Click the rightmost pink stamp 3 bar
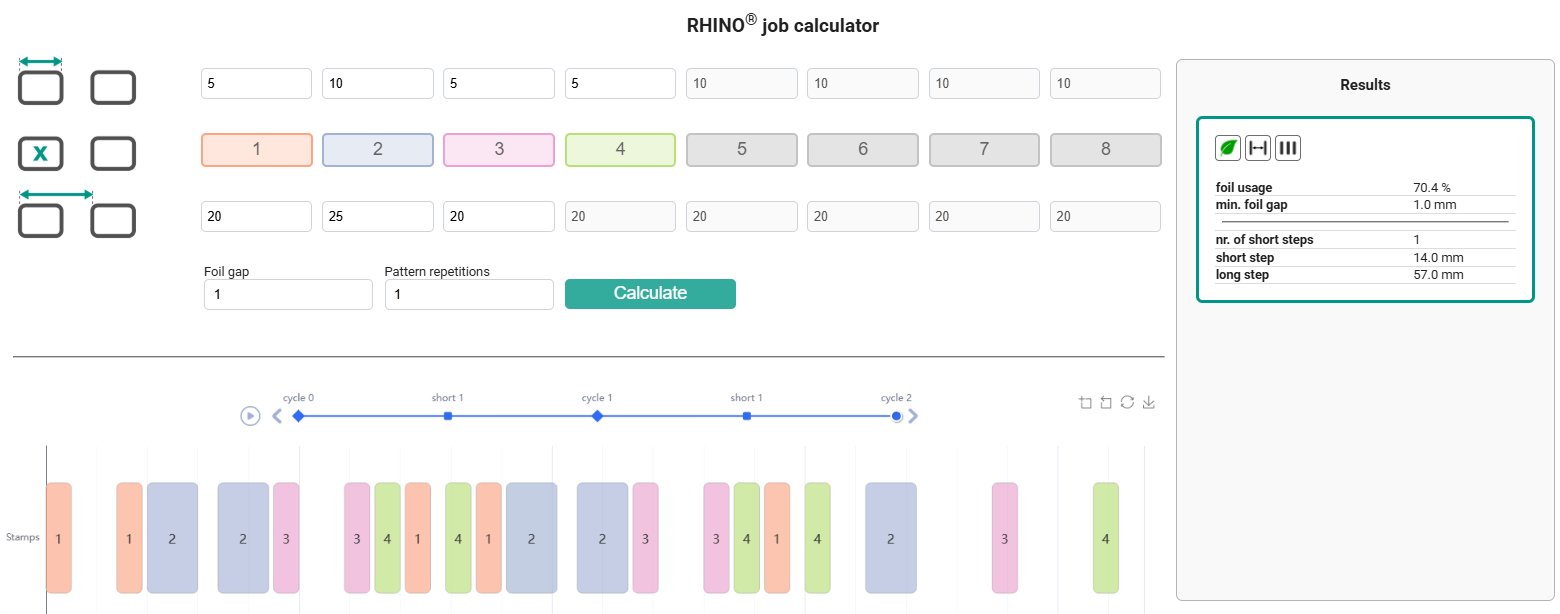 coord(1005,538)
